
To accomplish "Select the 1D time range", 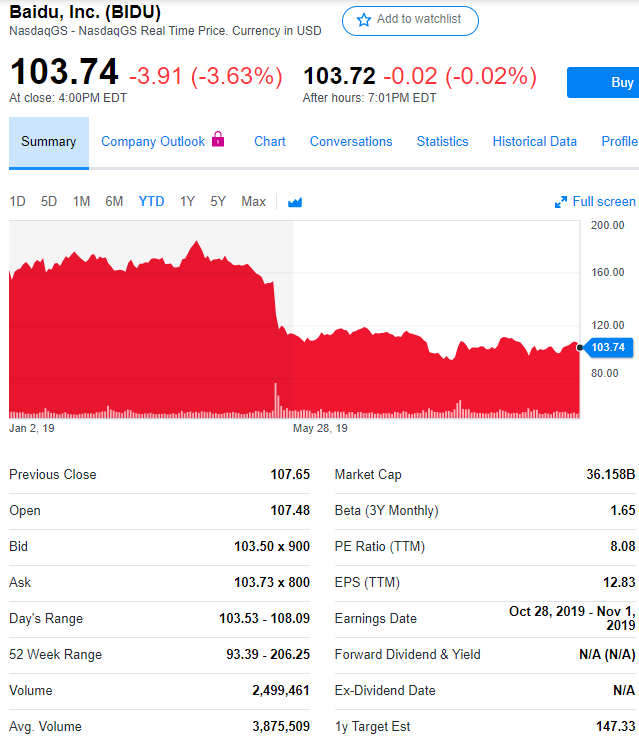I will 18,202.
